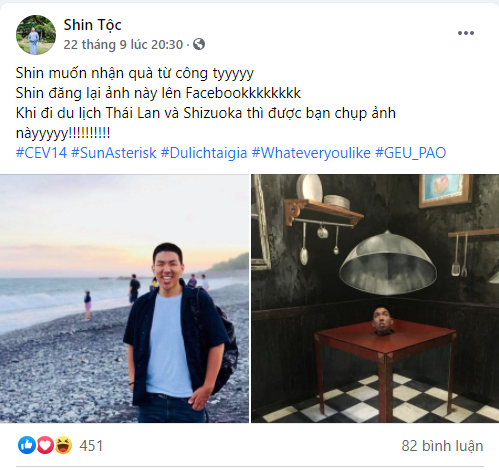Open the #CEV14 hashtag
The height and width of the screenshot is (470, 499).
coord(41,153)
